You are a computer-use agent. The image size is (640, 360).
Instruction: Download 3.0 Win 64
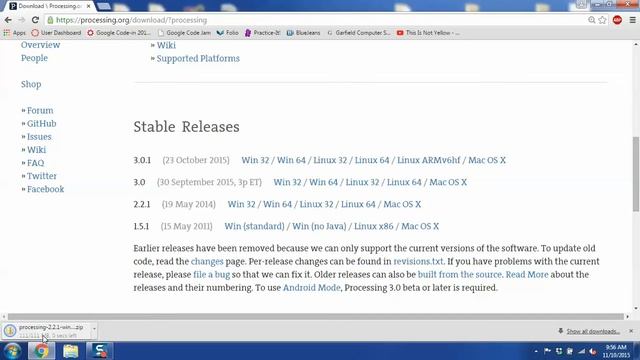pos(323,182)
